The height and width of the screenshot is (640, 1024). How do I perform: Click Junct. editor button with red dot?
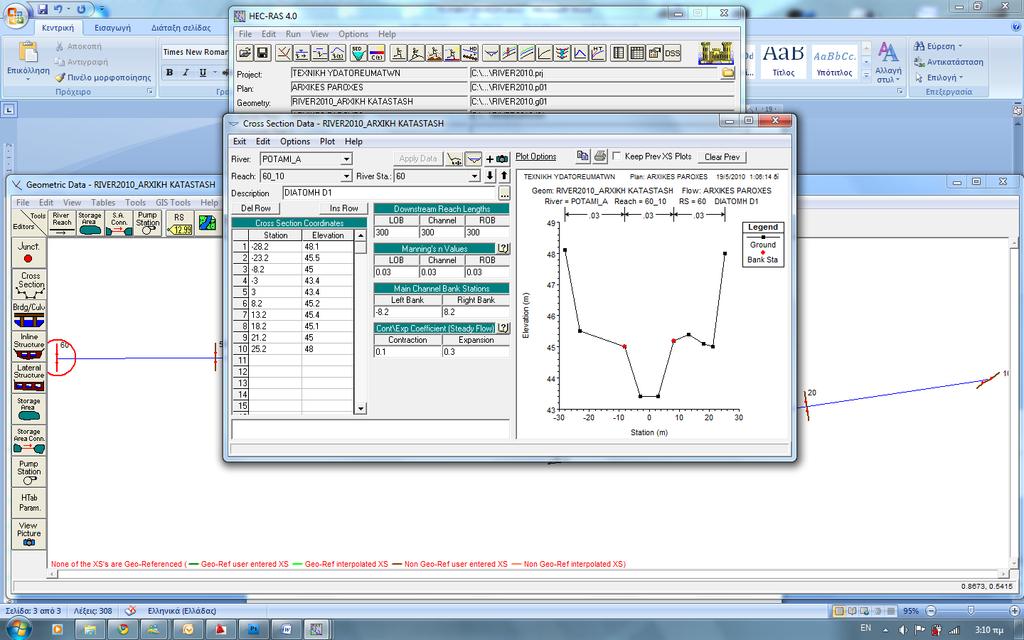(29, 253)
